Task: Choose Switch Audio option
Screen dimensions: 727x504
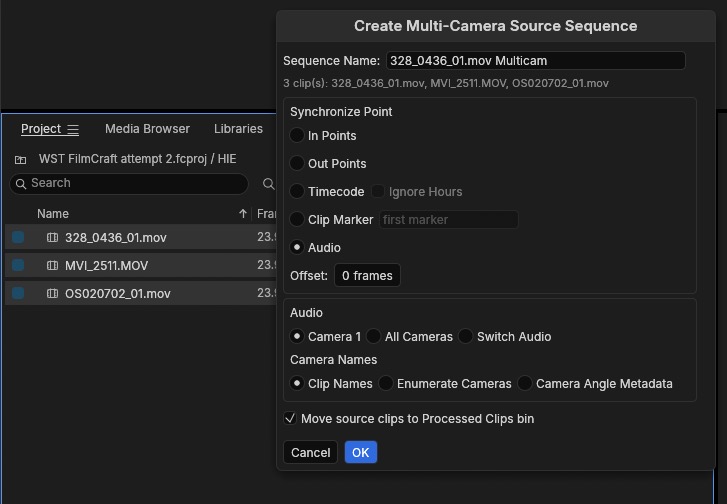Action: click(466, 336)
